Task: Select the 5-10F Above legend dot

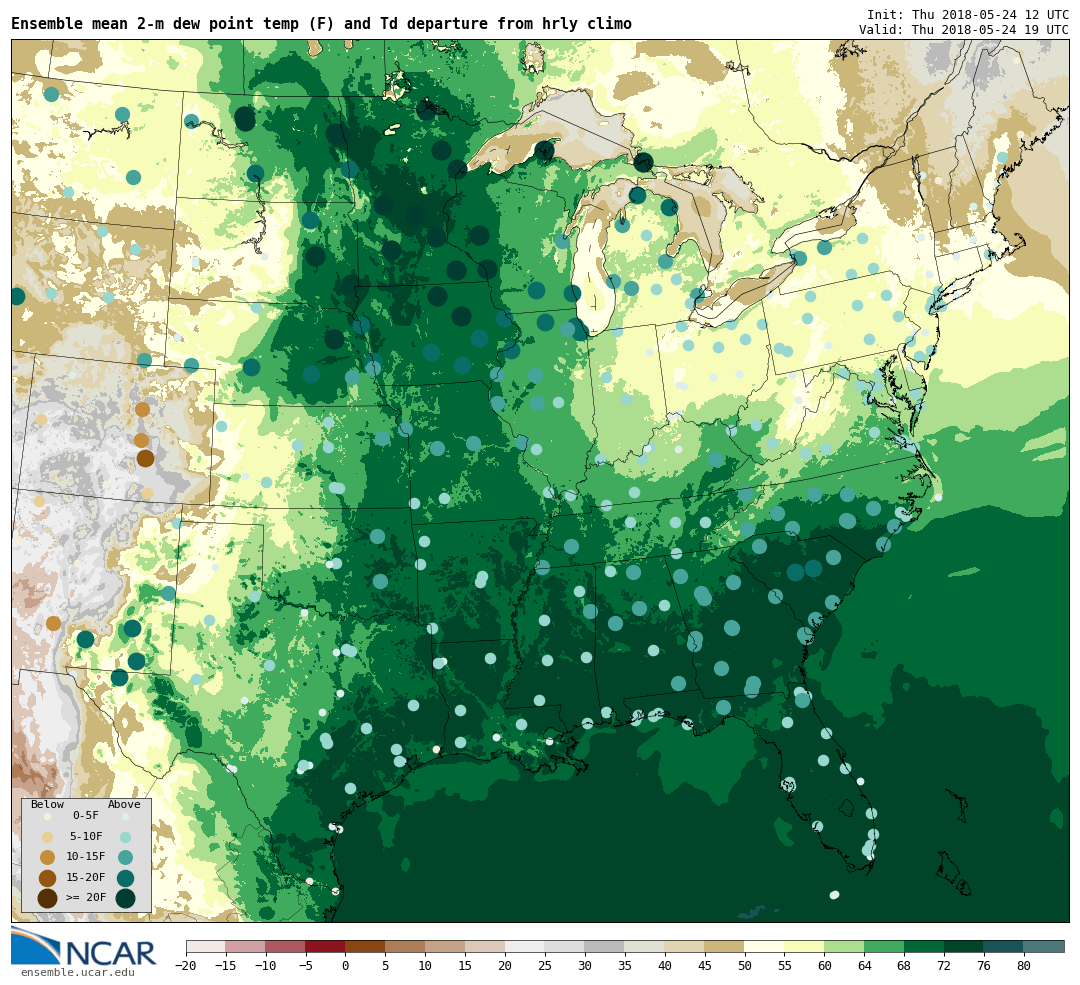Action: (x=125, y=837)
